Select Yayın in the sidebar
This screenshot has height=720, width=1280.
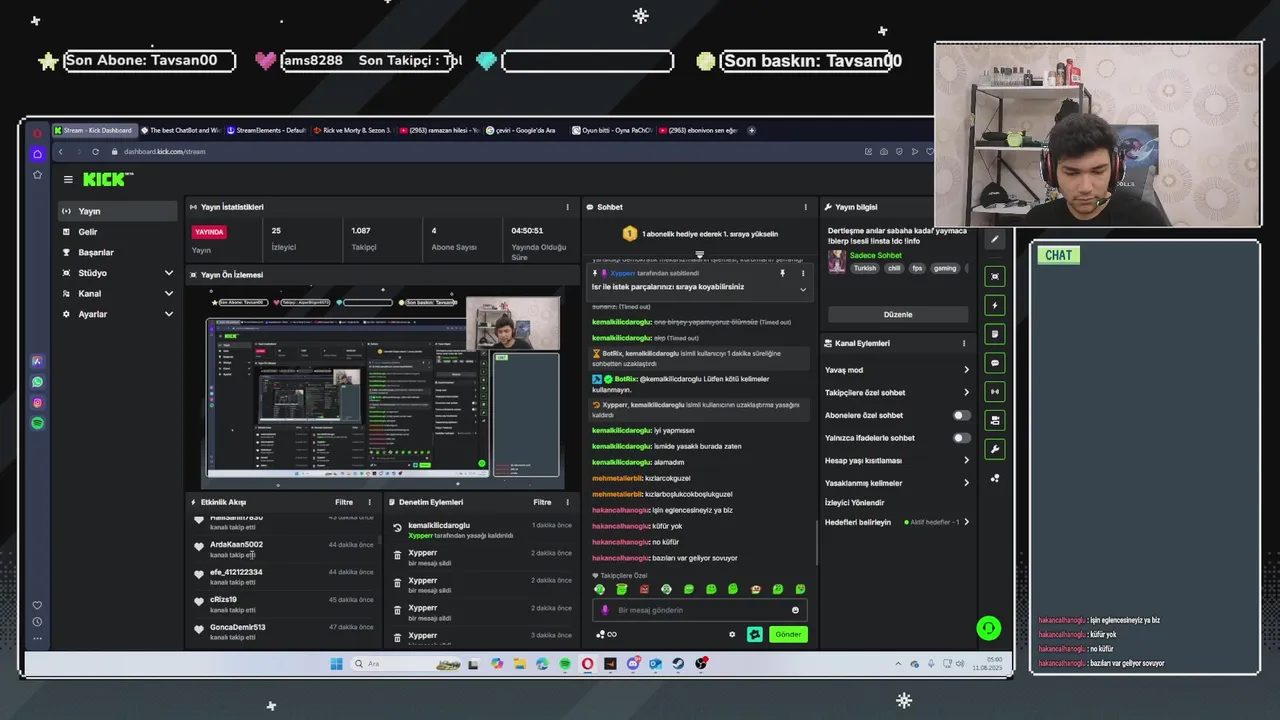[x=117, y=211]
